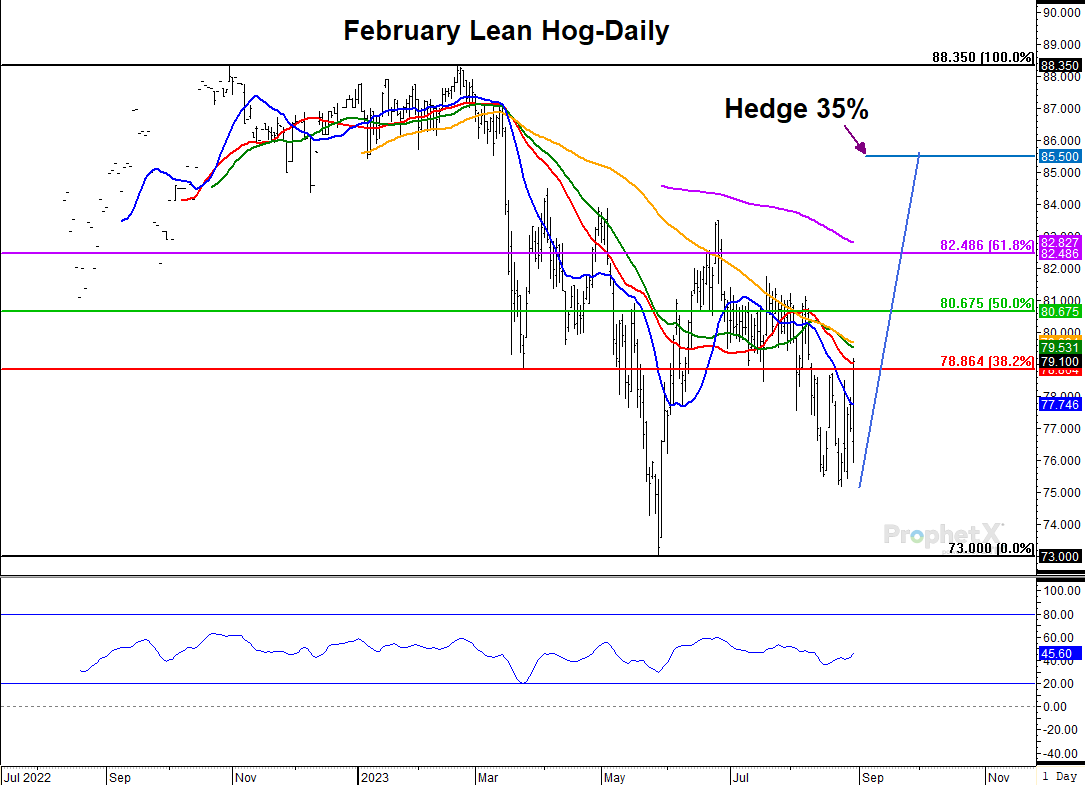Click the February Lean Hog-Daily chart title

tap(506, 31)
